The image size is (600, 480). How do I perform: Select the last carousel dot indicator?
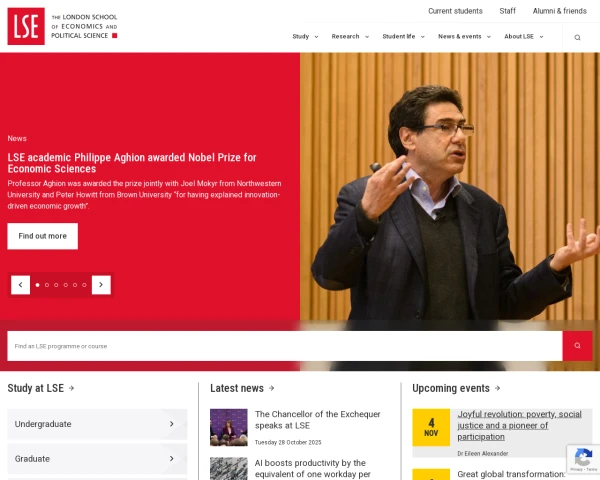84,285
